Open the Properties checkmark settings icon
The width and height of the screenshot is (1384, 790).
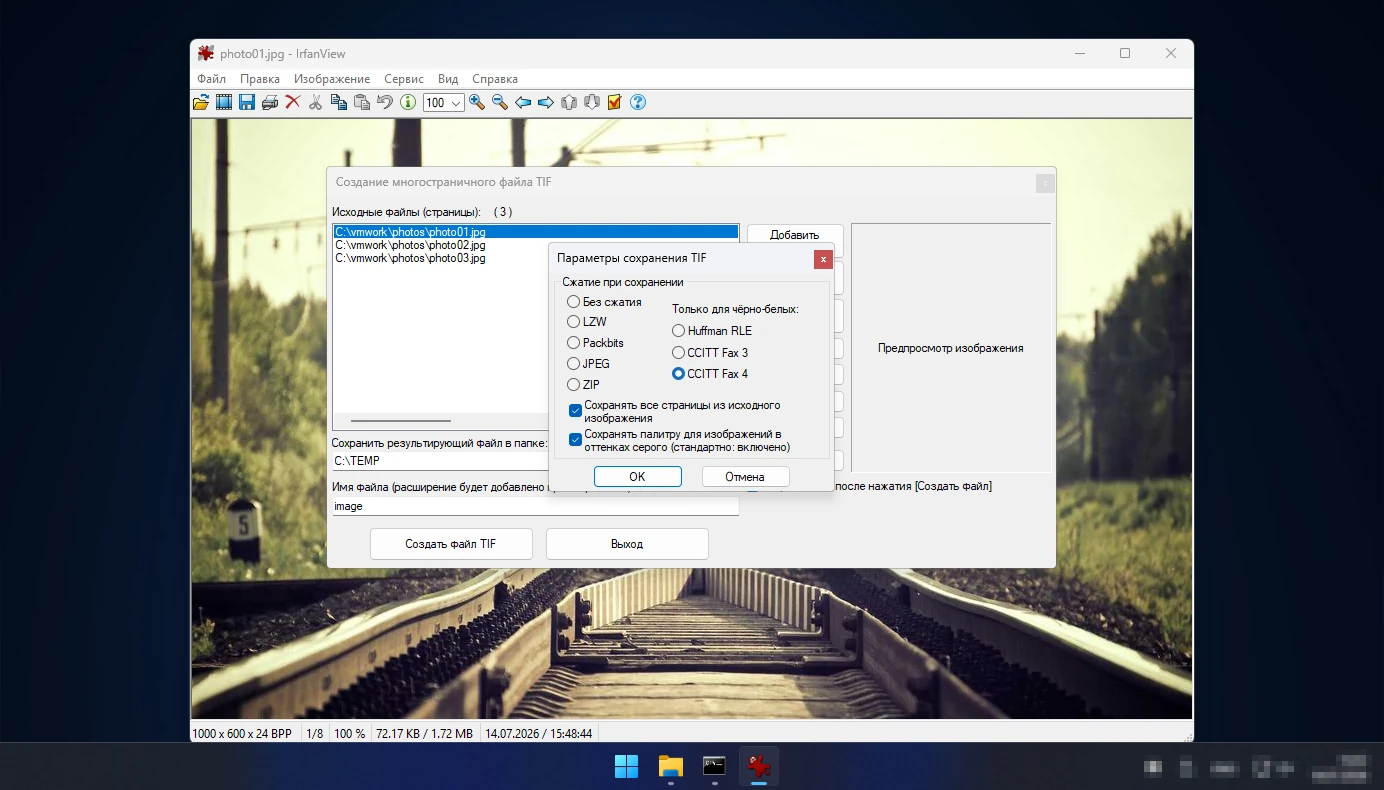pos(615,102)
